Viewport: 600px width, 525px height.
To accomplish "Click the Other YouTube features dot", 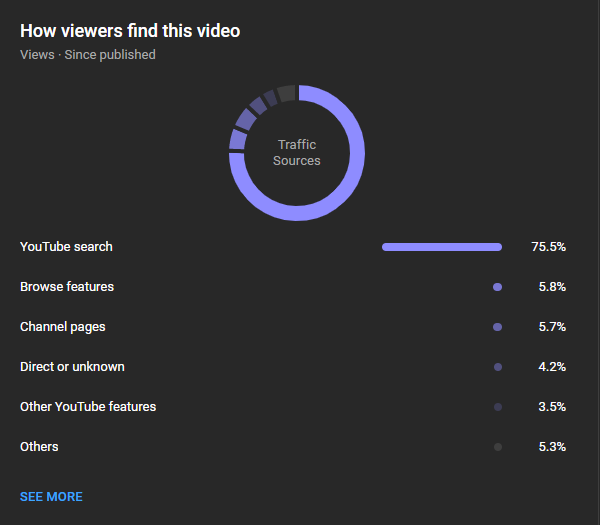I will tap(497, 407).
